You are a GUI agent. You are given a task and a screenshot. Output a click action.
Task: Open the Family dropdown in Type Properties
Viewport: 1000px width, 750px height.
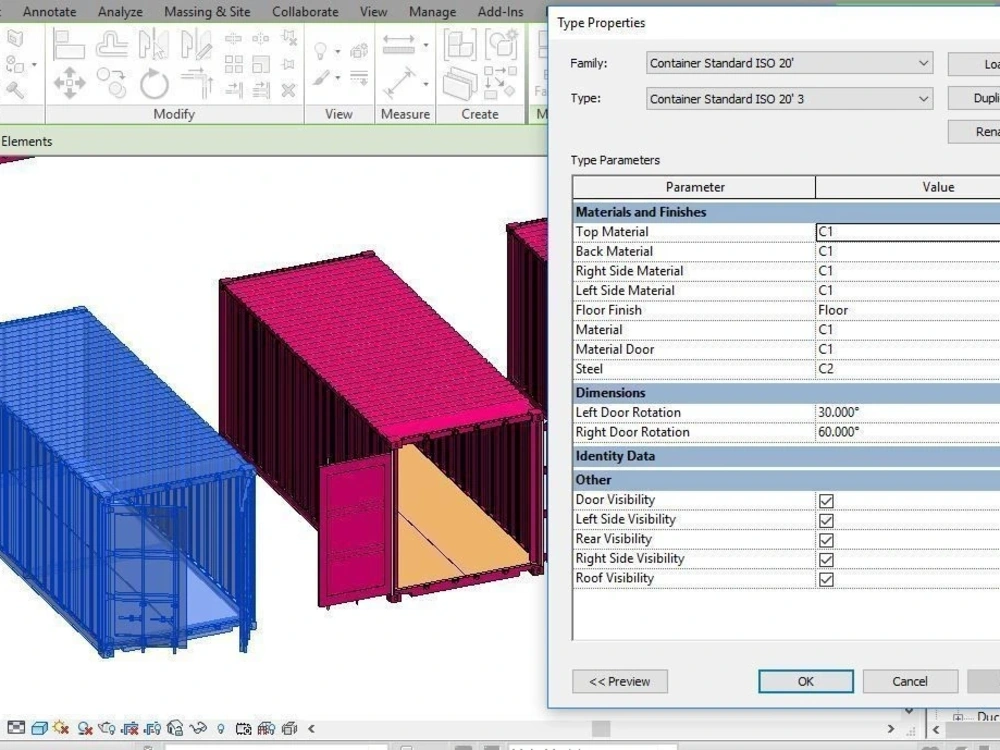tap(925, 63)
